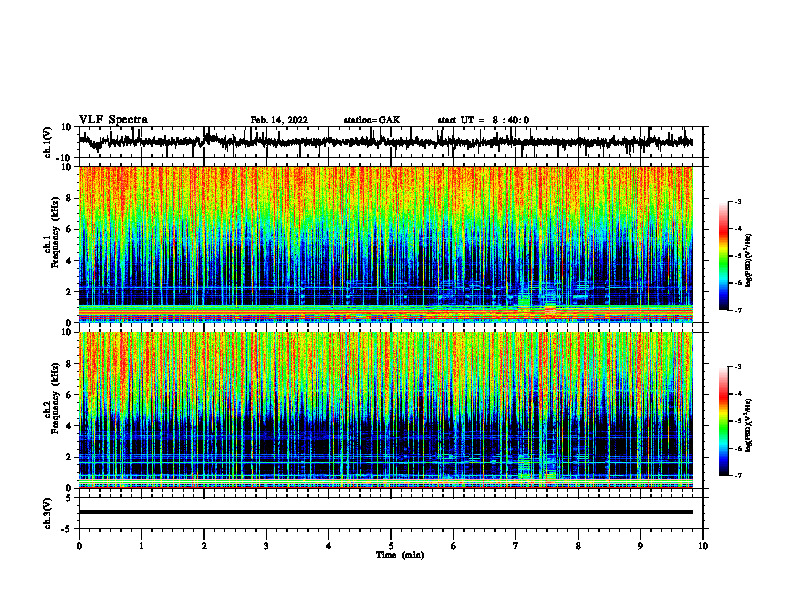The height and width of the screenshot is (612, 792).
Task: Click the "-4" tick on ch.2 color bar
Action: tap(738, 394)
